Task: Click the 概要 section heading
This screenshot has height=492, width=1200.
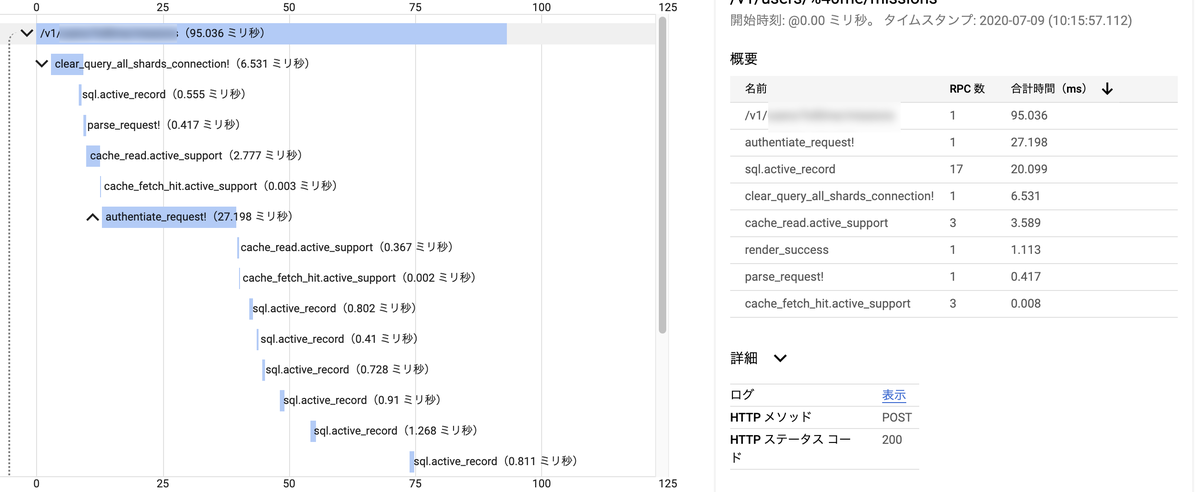Action: click(744, 59)
